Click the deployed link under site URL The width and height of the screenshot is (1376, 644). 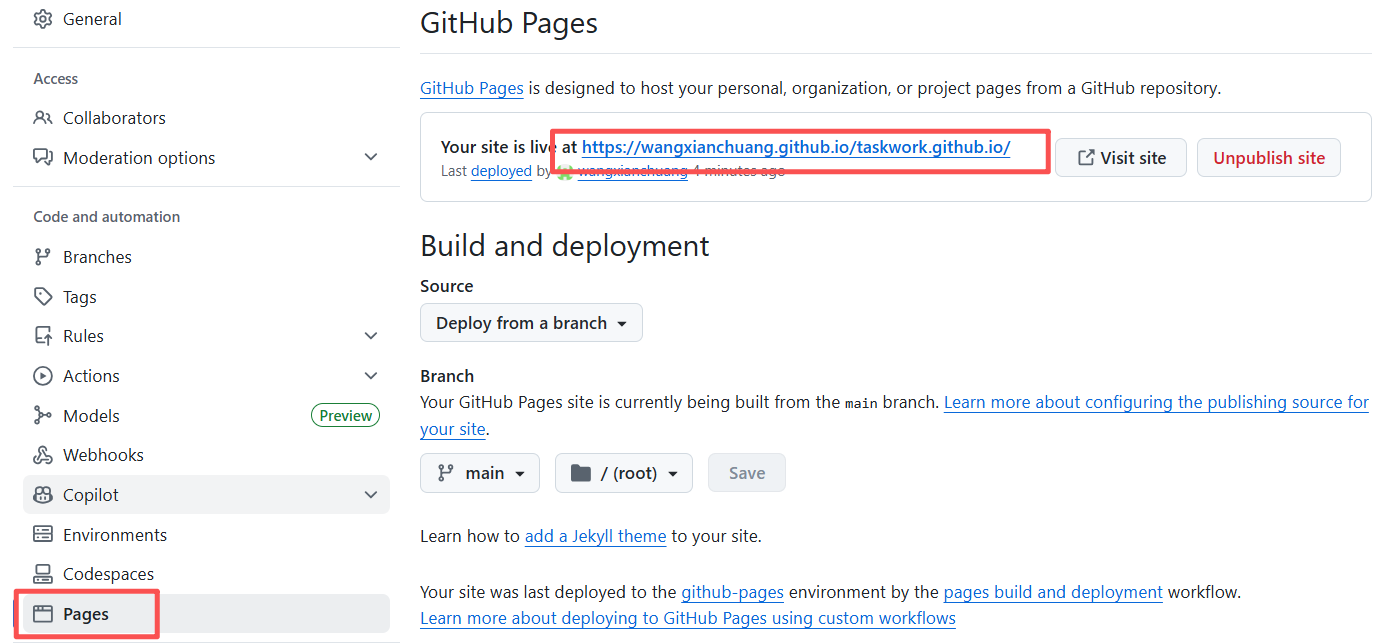click(501, 171)
